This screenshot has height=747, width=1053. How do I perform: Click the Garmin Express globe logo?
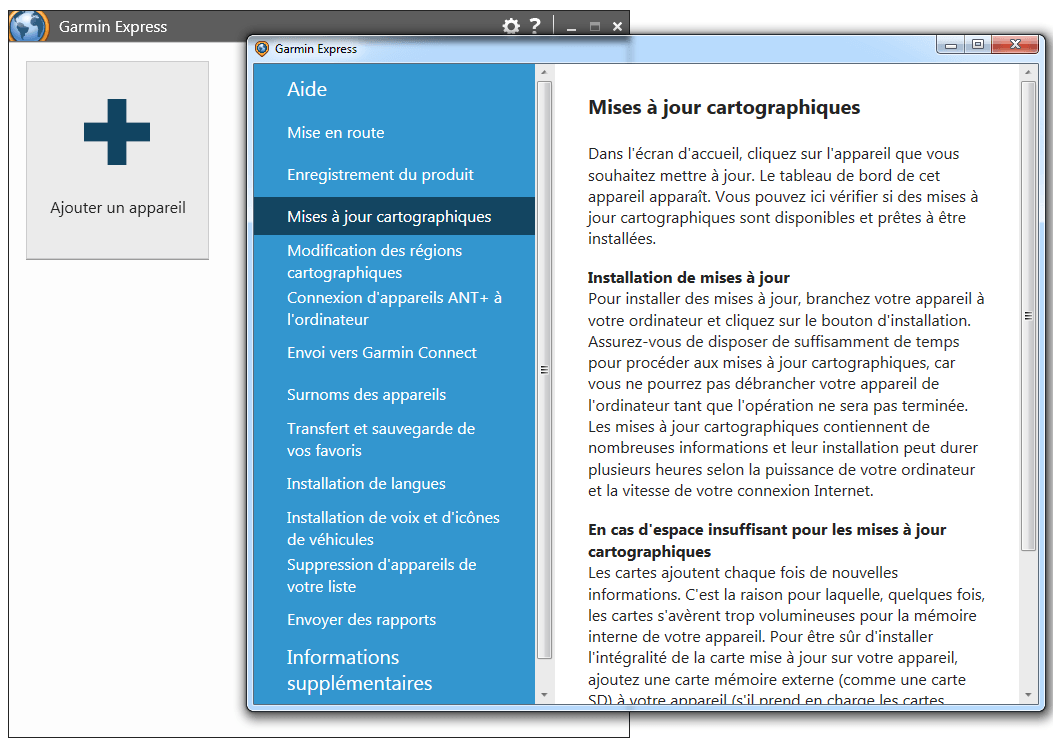point(28,27)
